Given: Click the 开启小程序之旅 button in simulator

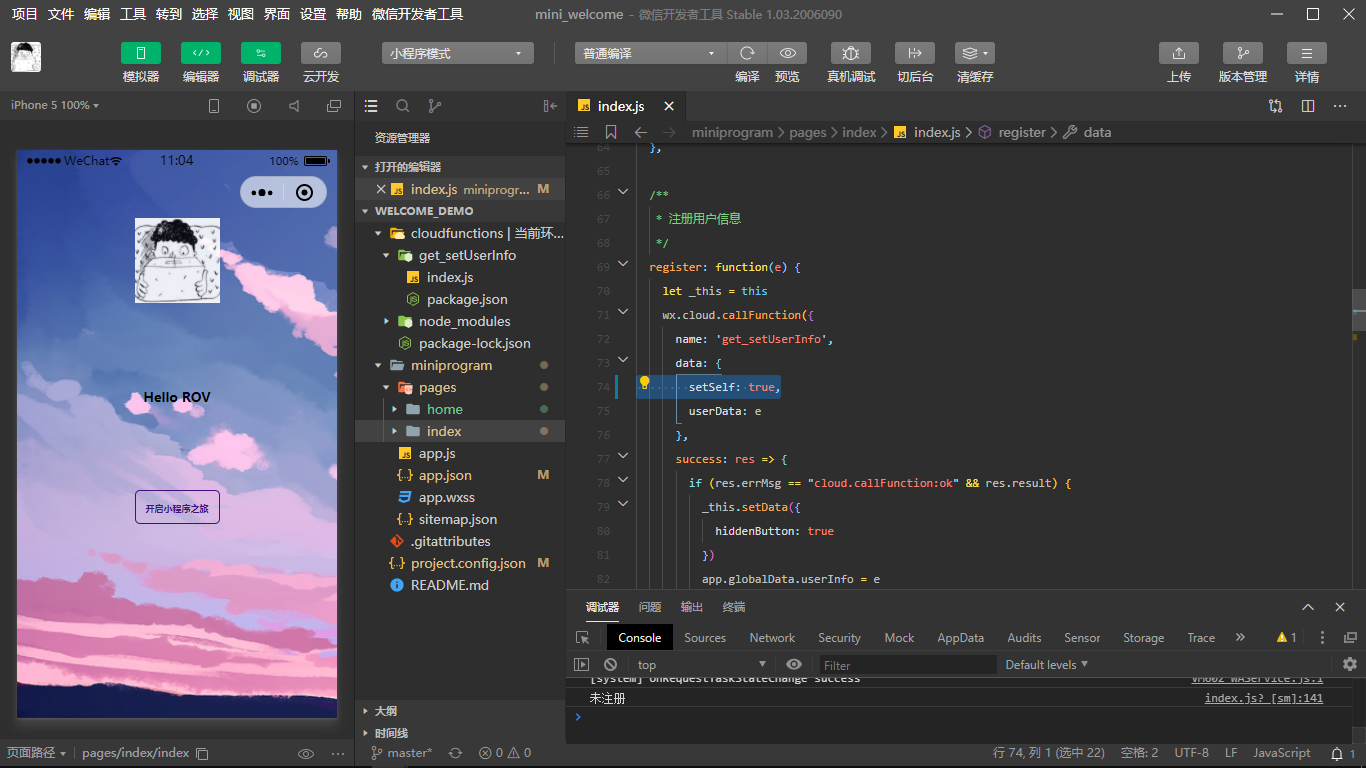Looking at the screenshot, I should point(177,507).
